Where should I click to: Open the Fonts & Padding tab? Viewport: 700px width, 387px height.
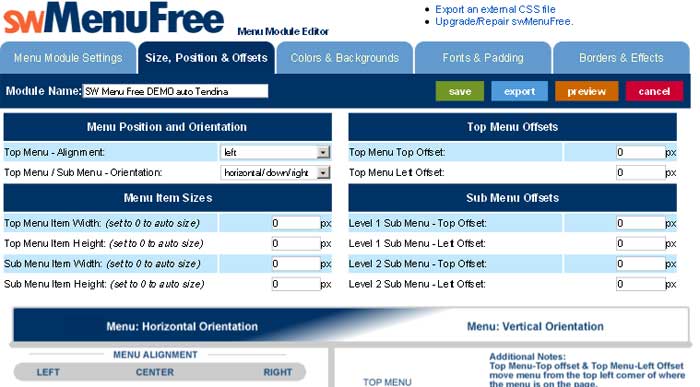coord(483,58)
